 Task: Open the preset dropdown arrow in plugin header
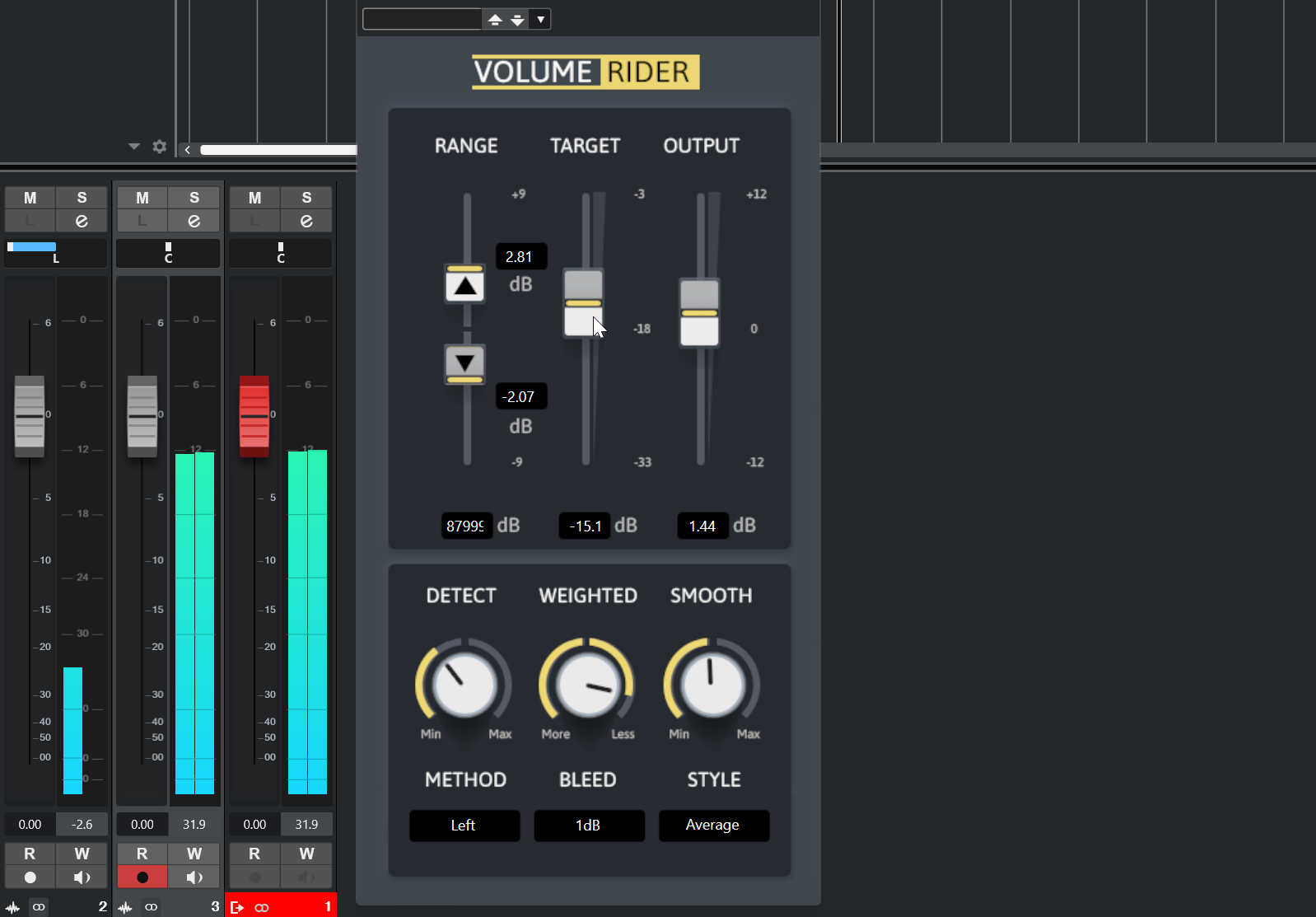[540, 20]
